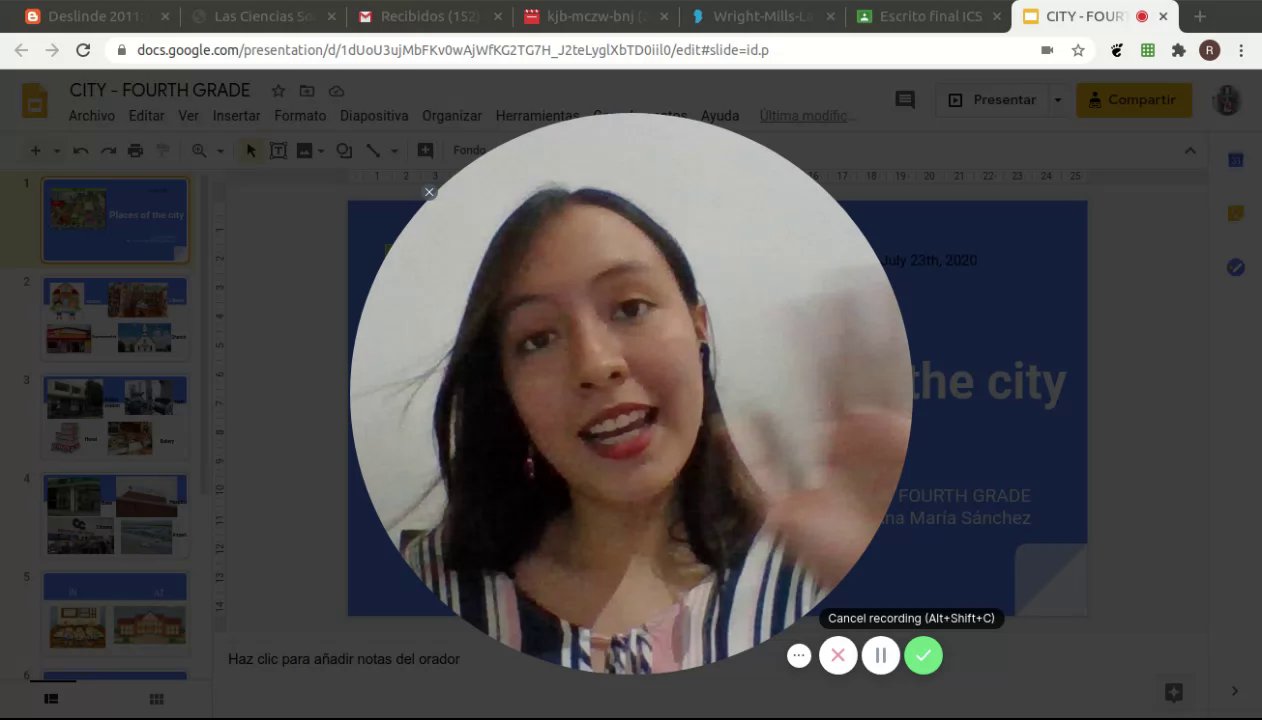
Task: Expand new slide layout dropdown arrow
Action: [x=57, y=151]
